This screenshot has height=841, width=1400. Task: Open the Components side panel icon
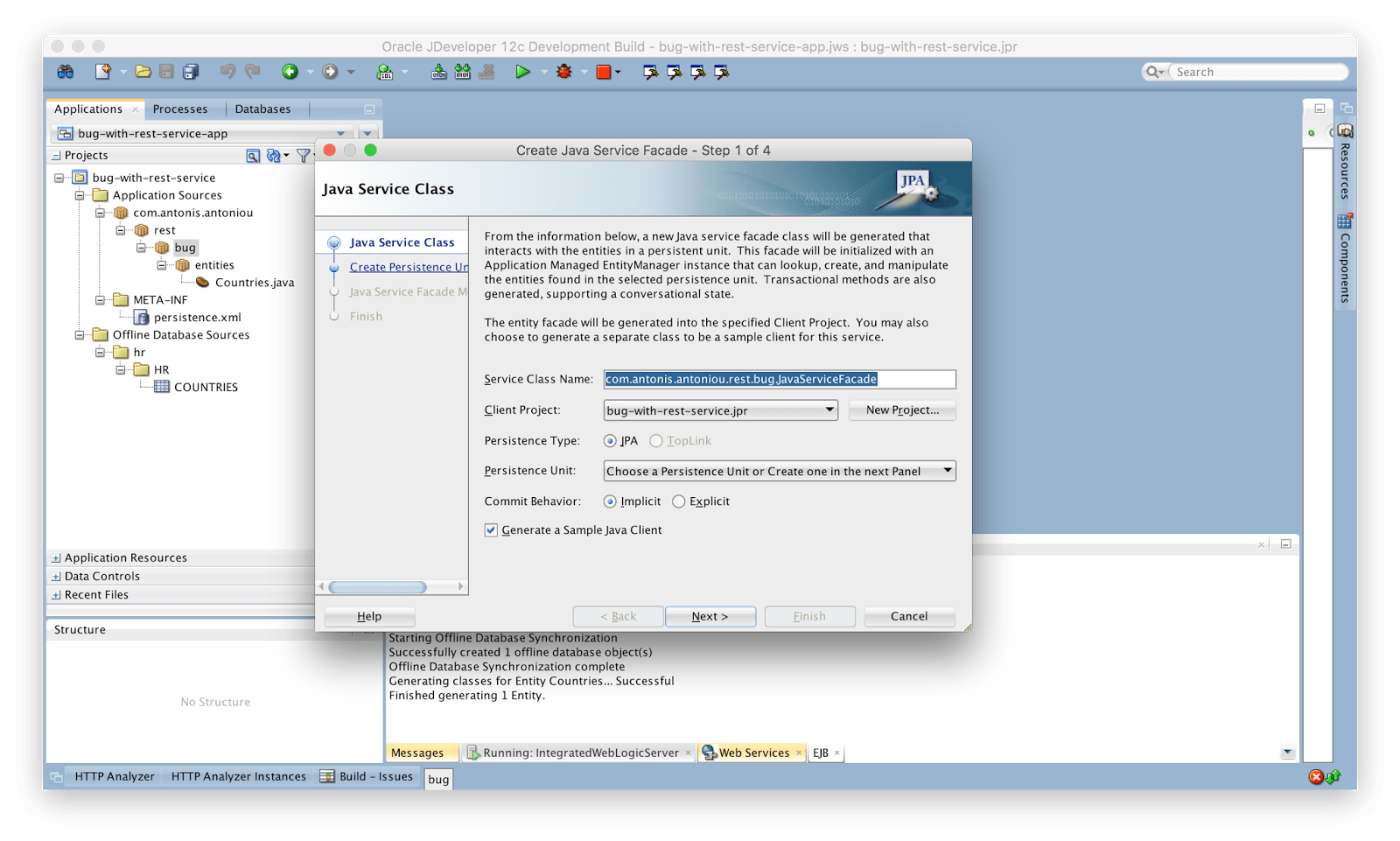(1346, 221)
